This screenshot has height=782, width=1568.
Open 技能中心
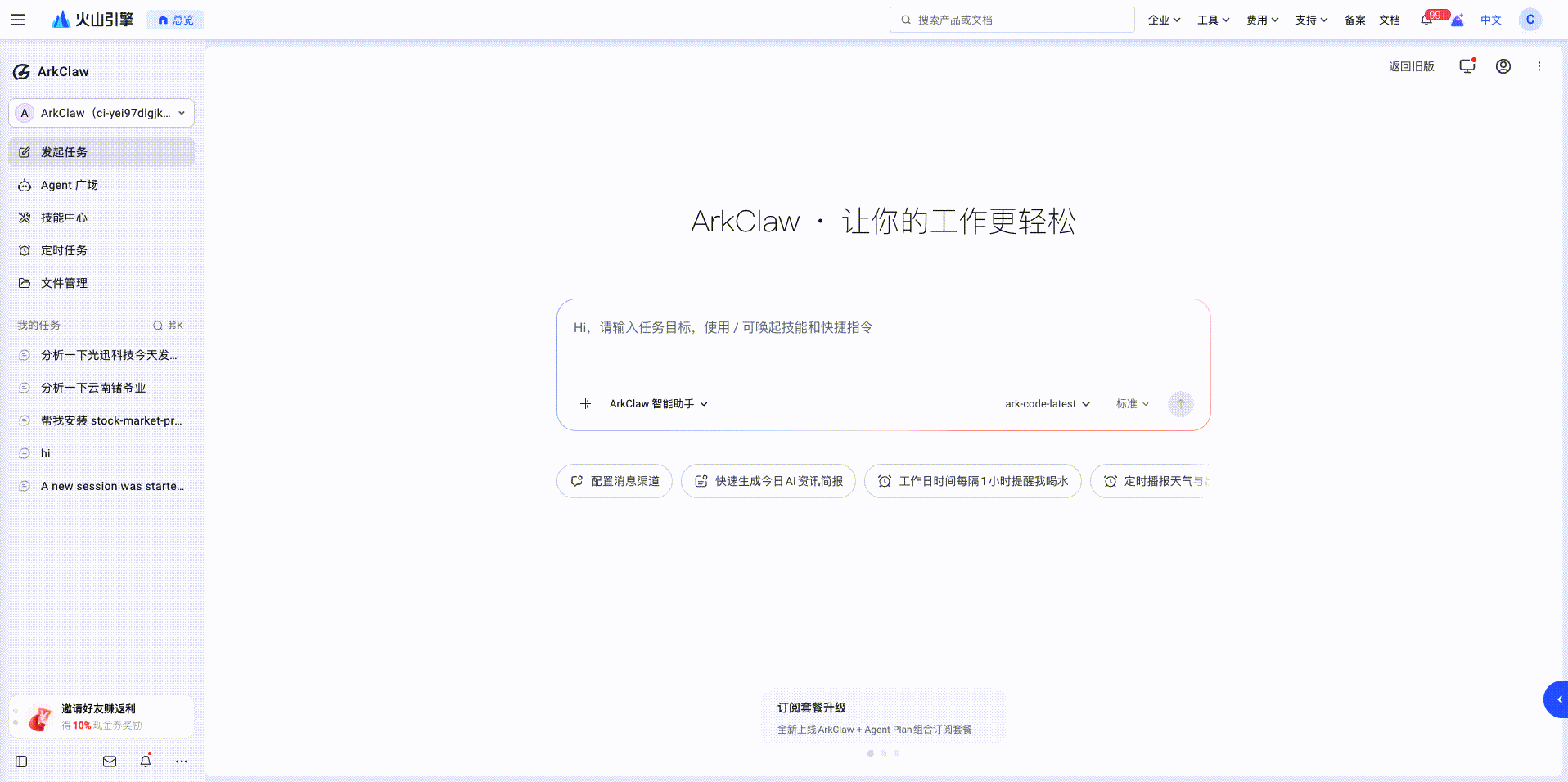tap(101, 218)
